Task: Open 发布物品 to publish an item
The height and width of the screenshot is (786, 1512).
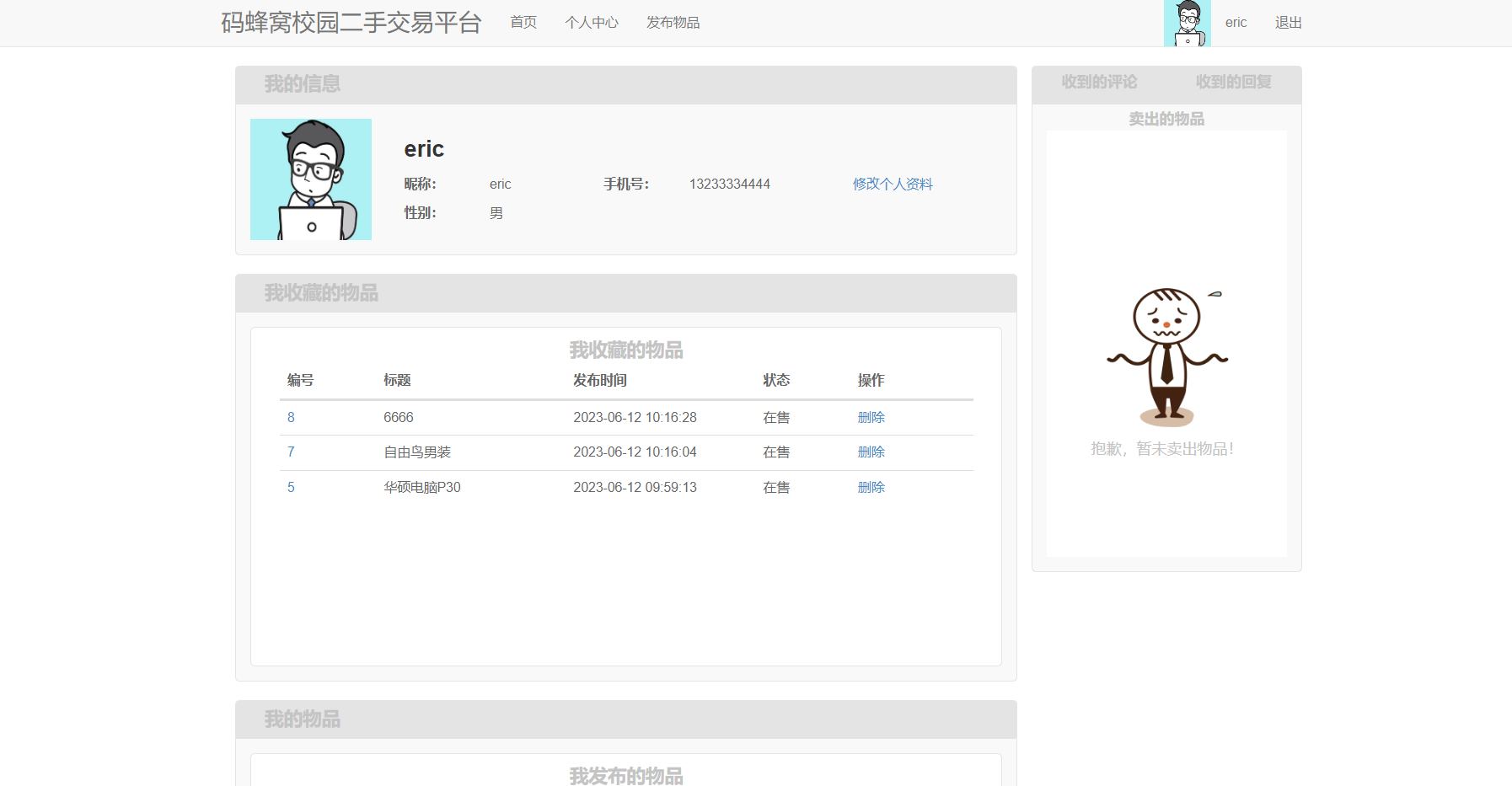Action: pos(673,23)
